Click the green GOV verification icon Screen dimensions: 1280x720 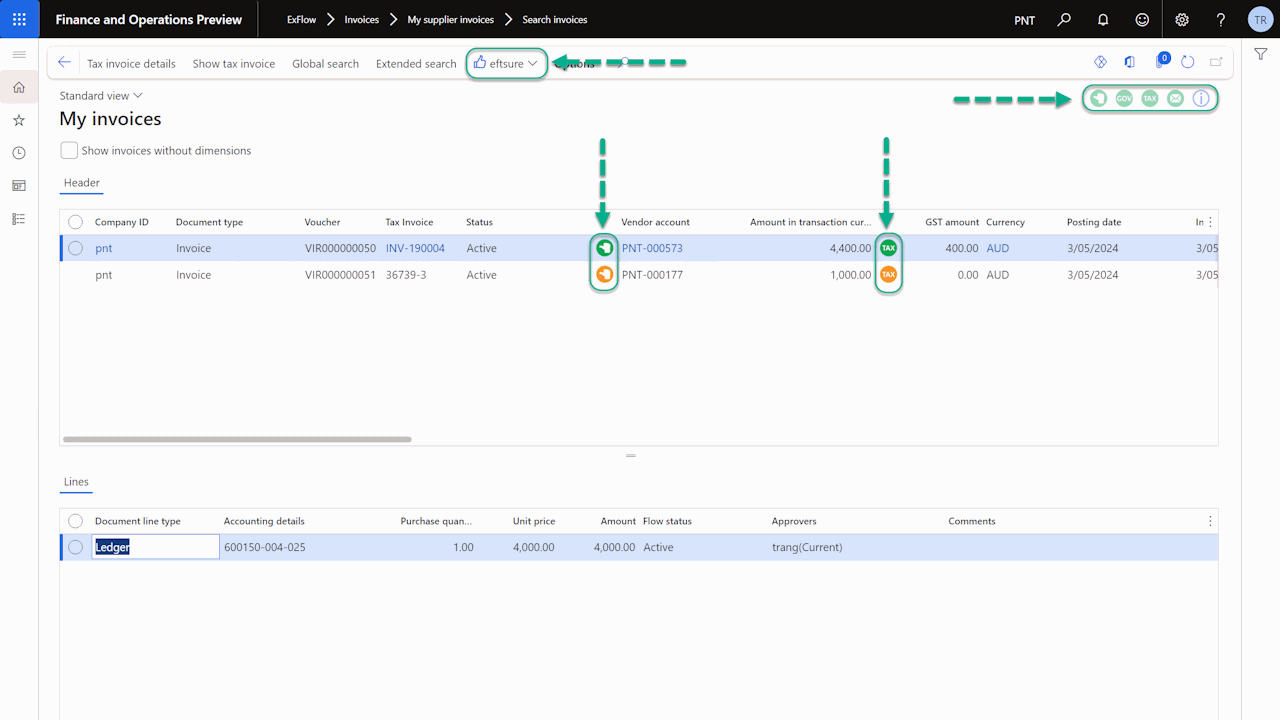[1124, 98]
